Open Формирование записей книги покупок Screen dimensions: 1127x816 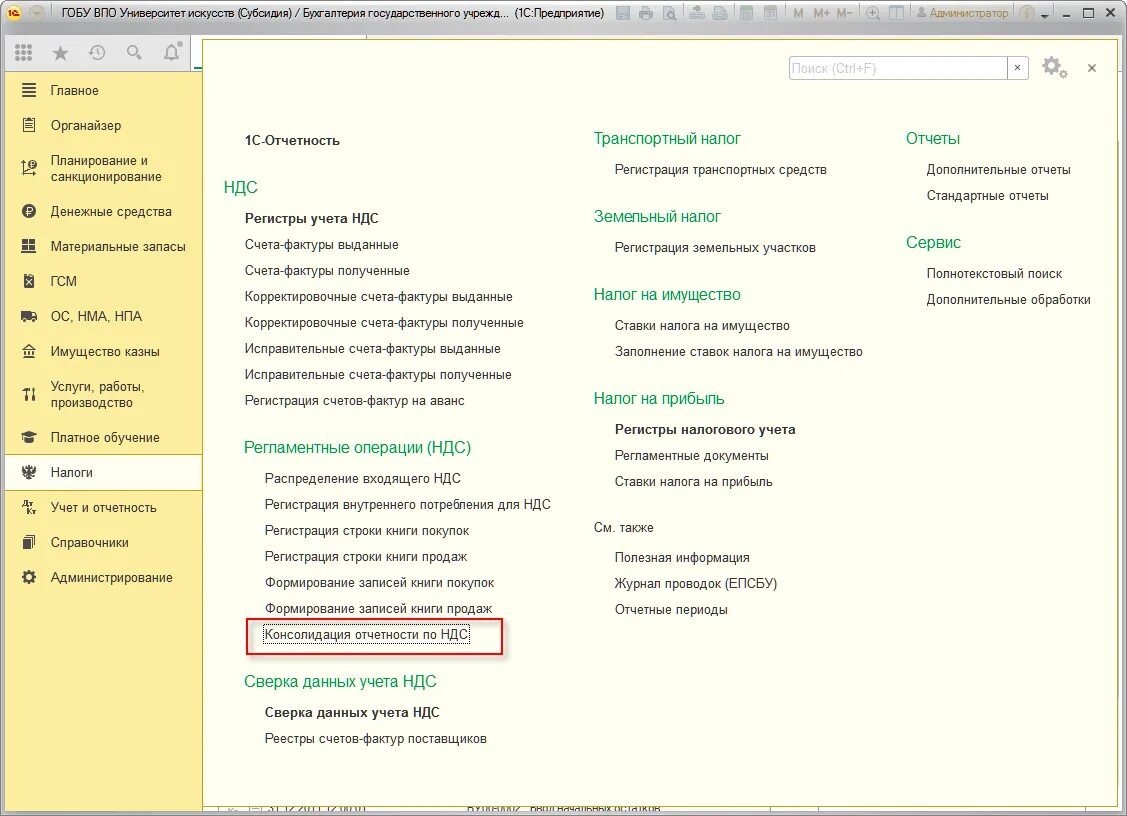coord(380,582)
